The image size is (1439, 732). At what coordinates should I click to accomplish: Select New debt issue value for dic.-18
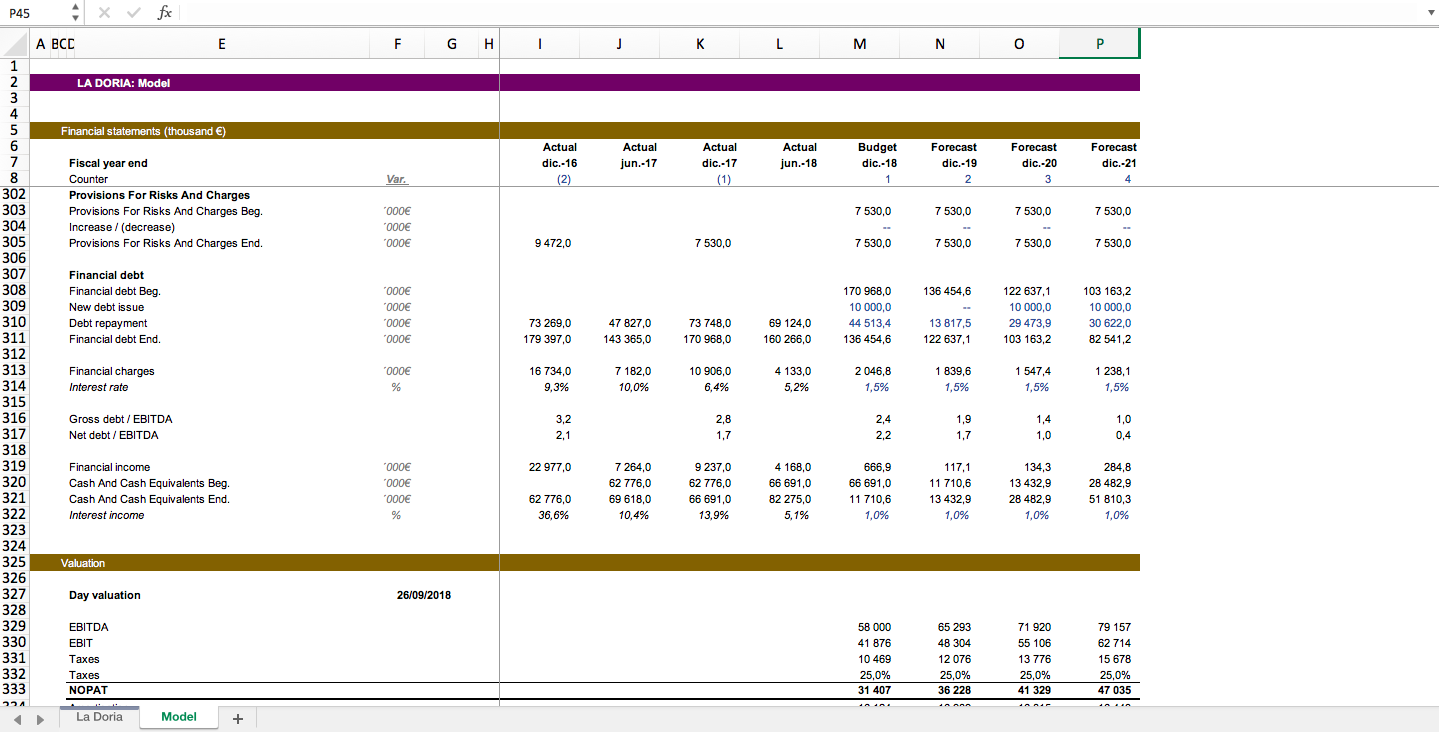[x=870, y=307]
